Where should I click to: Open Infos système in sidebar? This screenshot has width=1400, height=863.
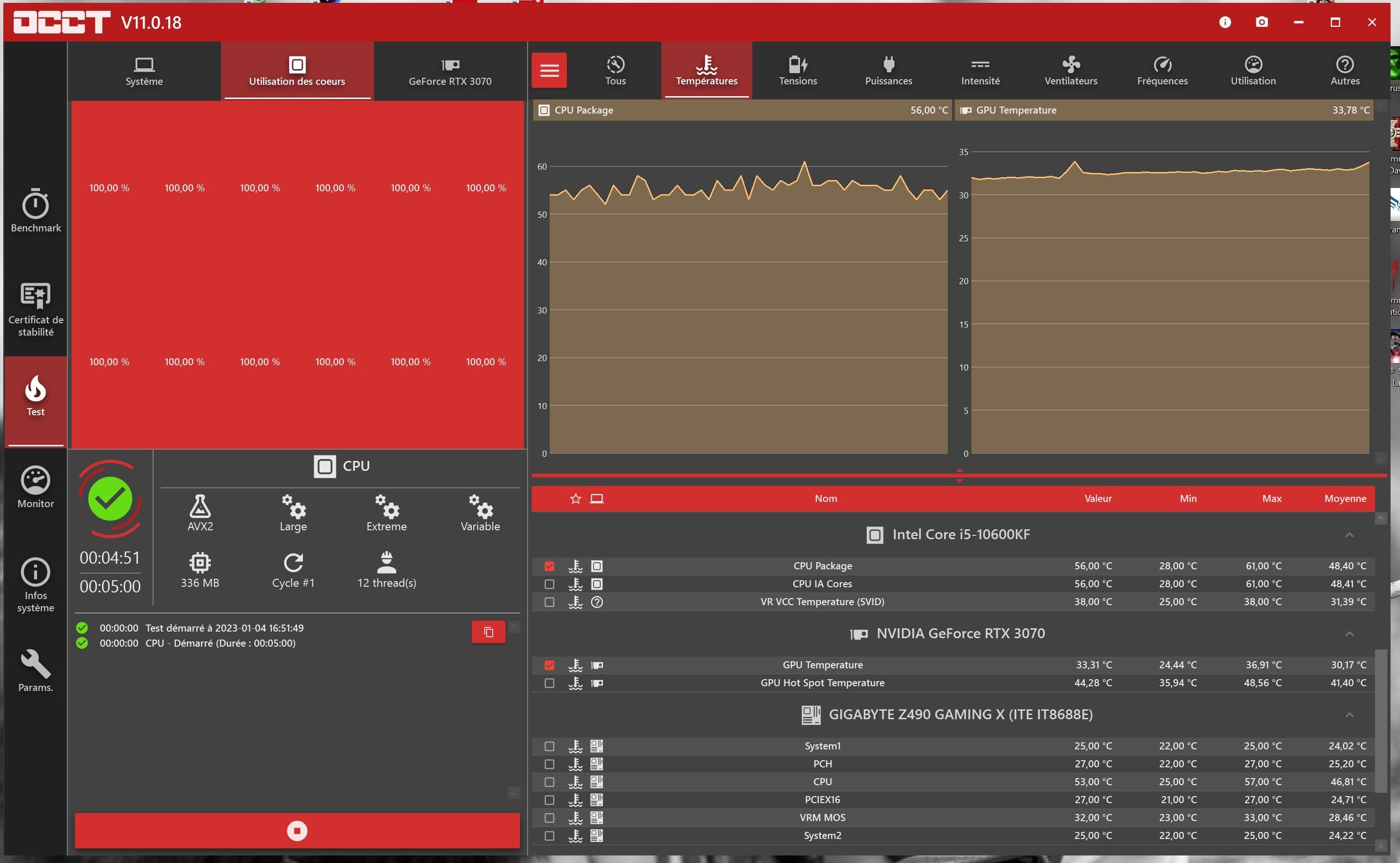(35, 585)
